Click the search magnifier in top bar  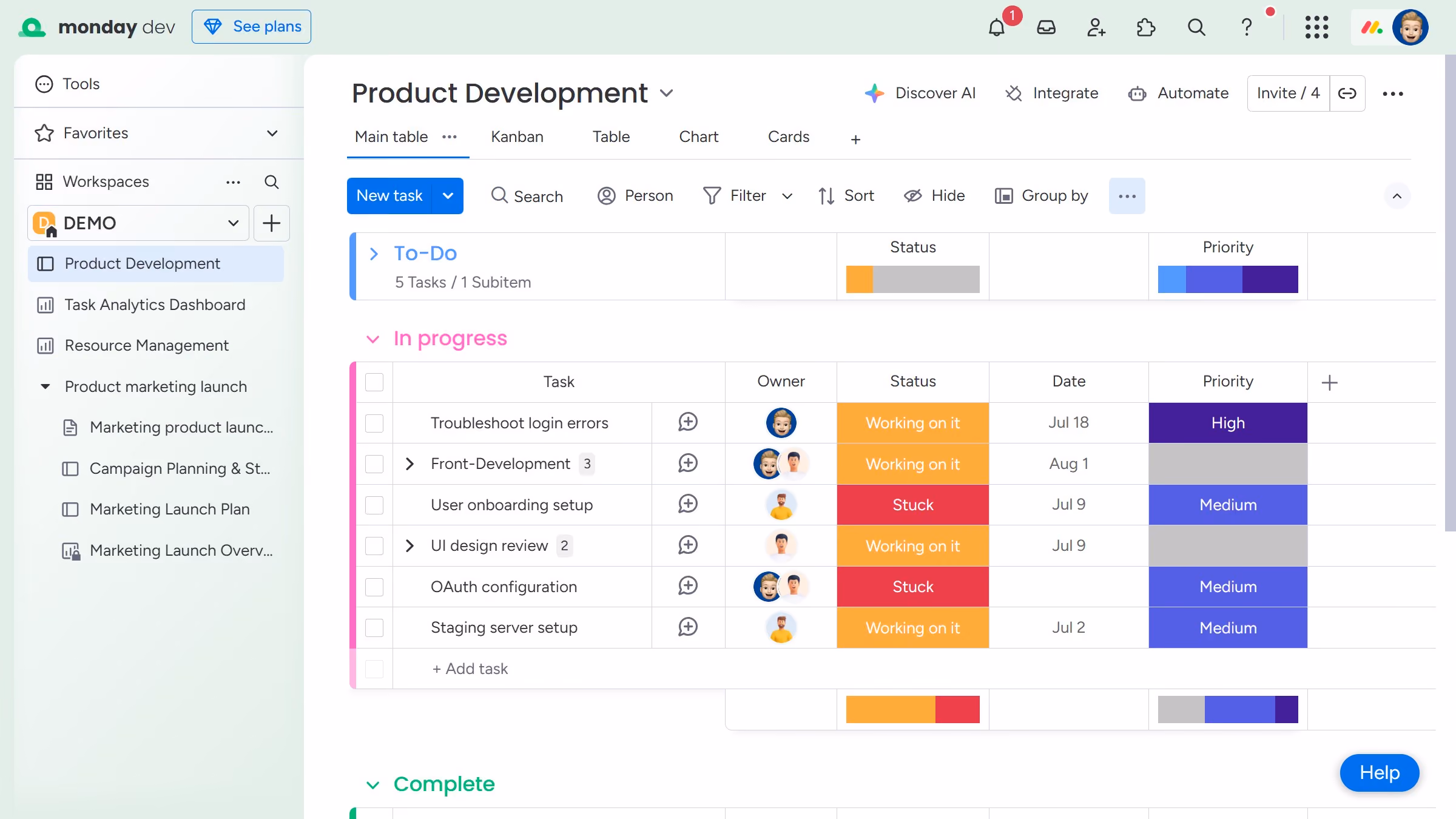tap(1196, 27)
